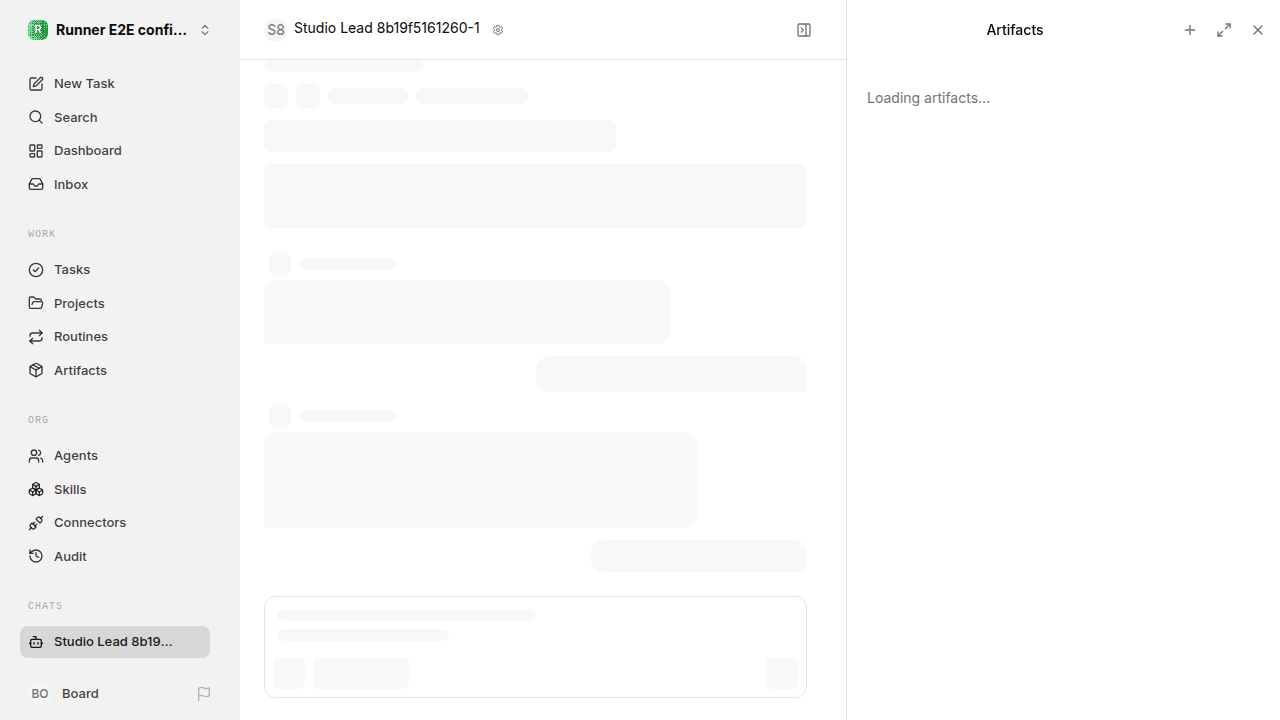Click the Audit history icon
This screenshot has width=1280, height=720.
(36, 556)
